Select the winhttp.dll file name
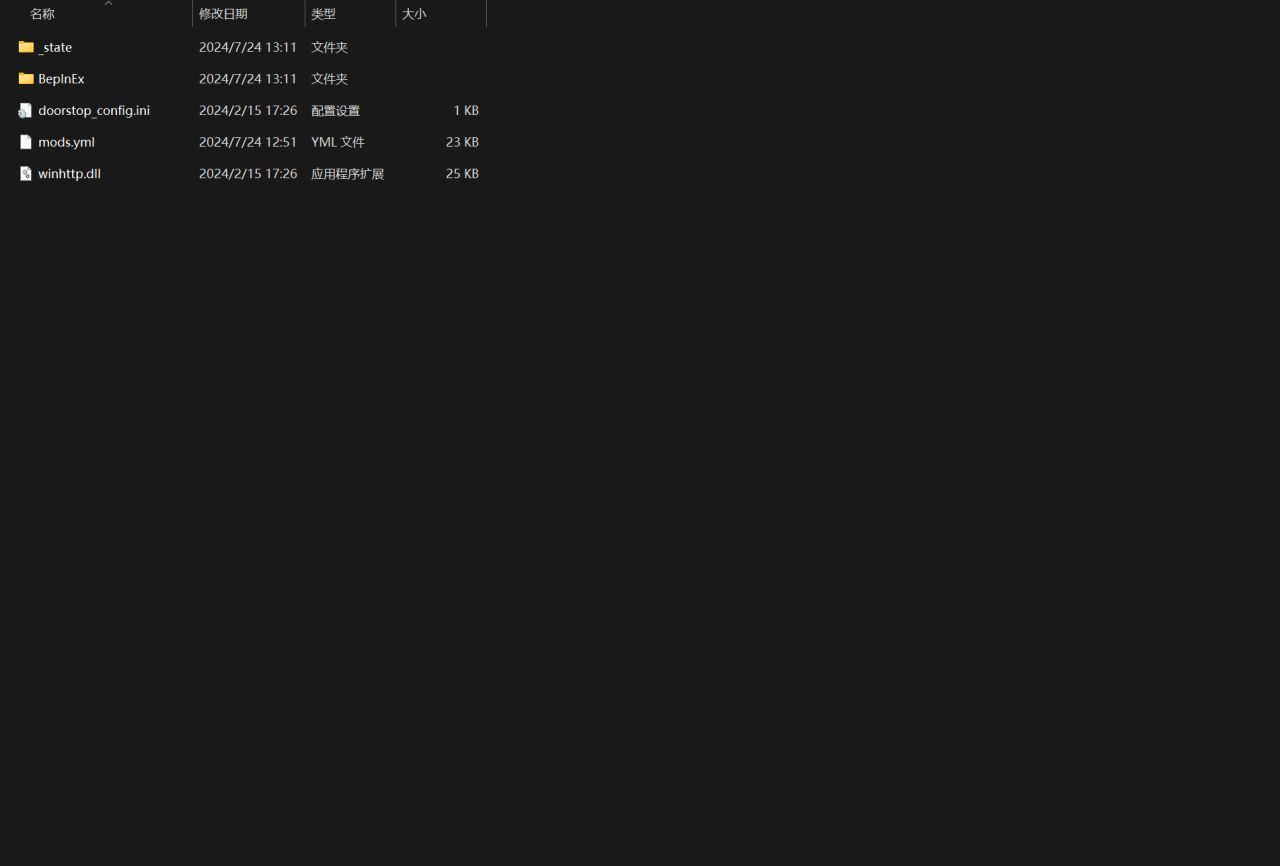This screenshot has width=1280, height=866. [69, 174]
